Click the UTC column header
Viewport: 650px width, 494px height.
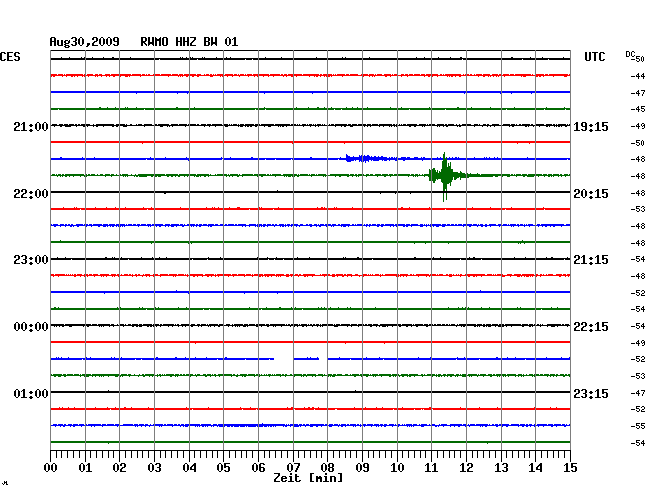[x=595, y=57]
